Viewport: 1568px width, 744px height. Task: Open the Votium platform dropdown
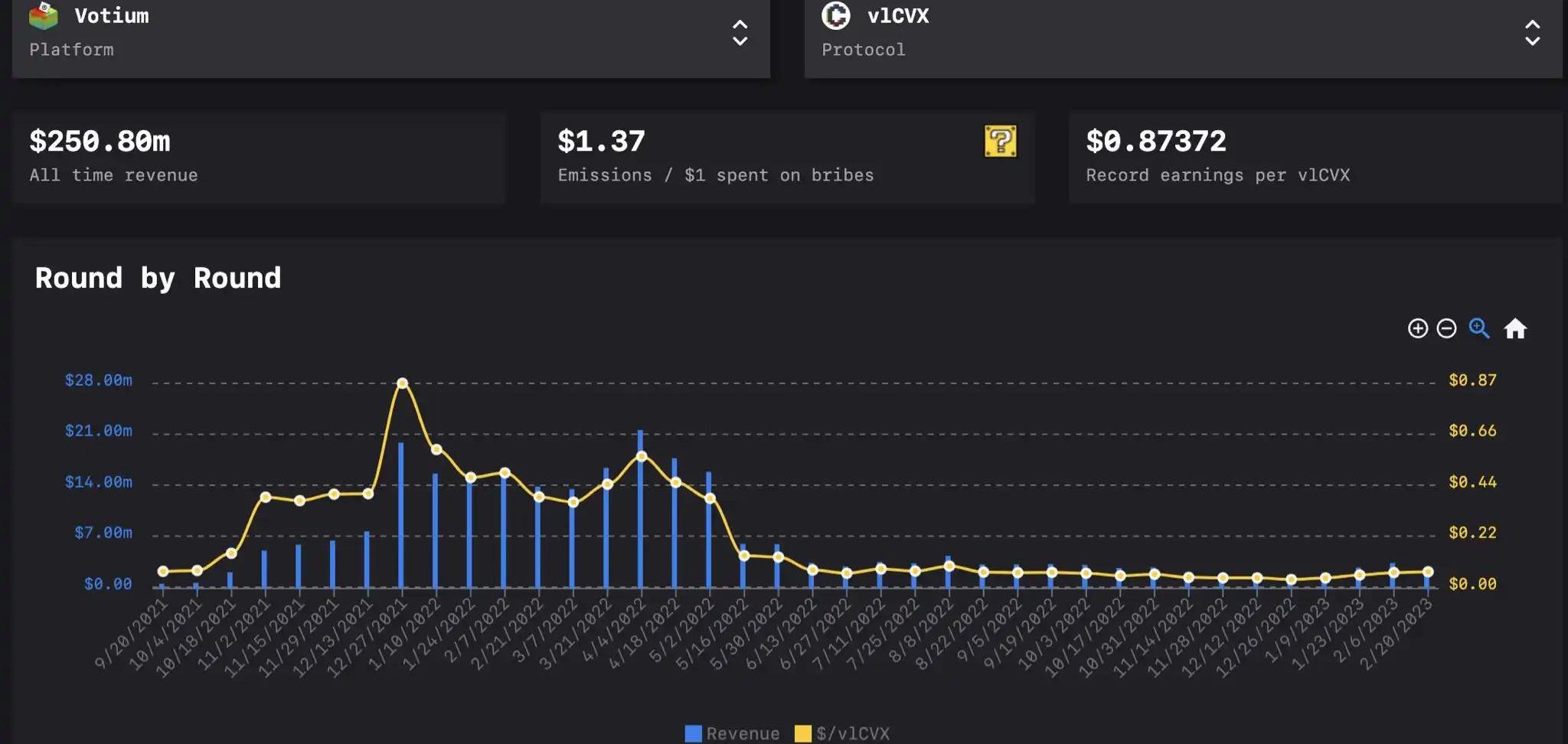click(x=390, y=34)
